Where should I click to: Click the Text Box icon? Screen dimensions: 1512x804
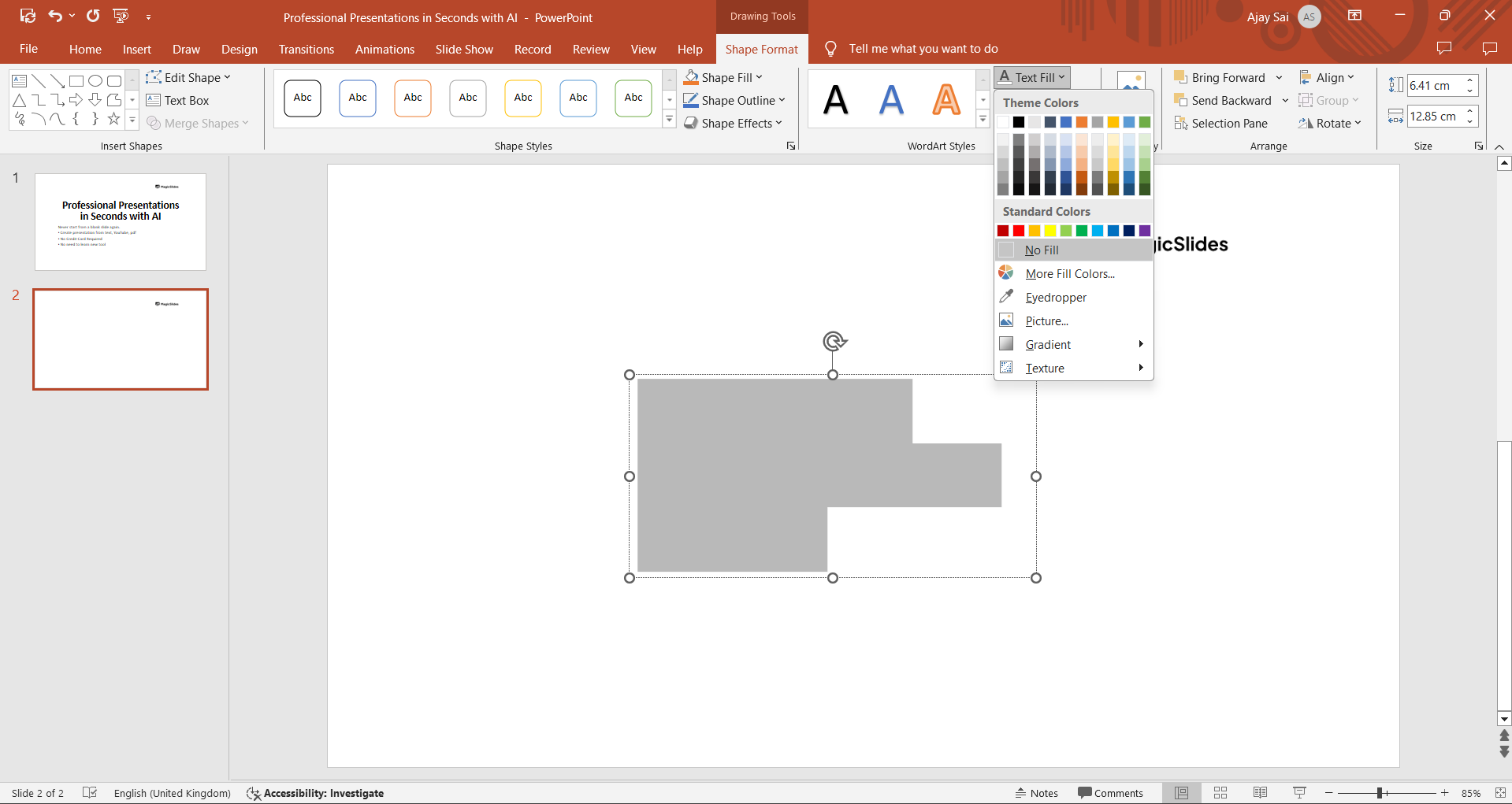pos(154,101)
